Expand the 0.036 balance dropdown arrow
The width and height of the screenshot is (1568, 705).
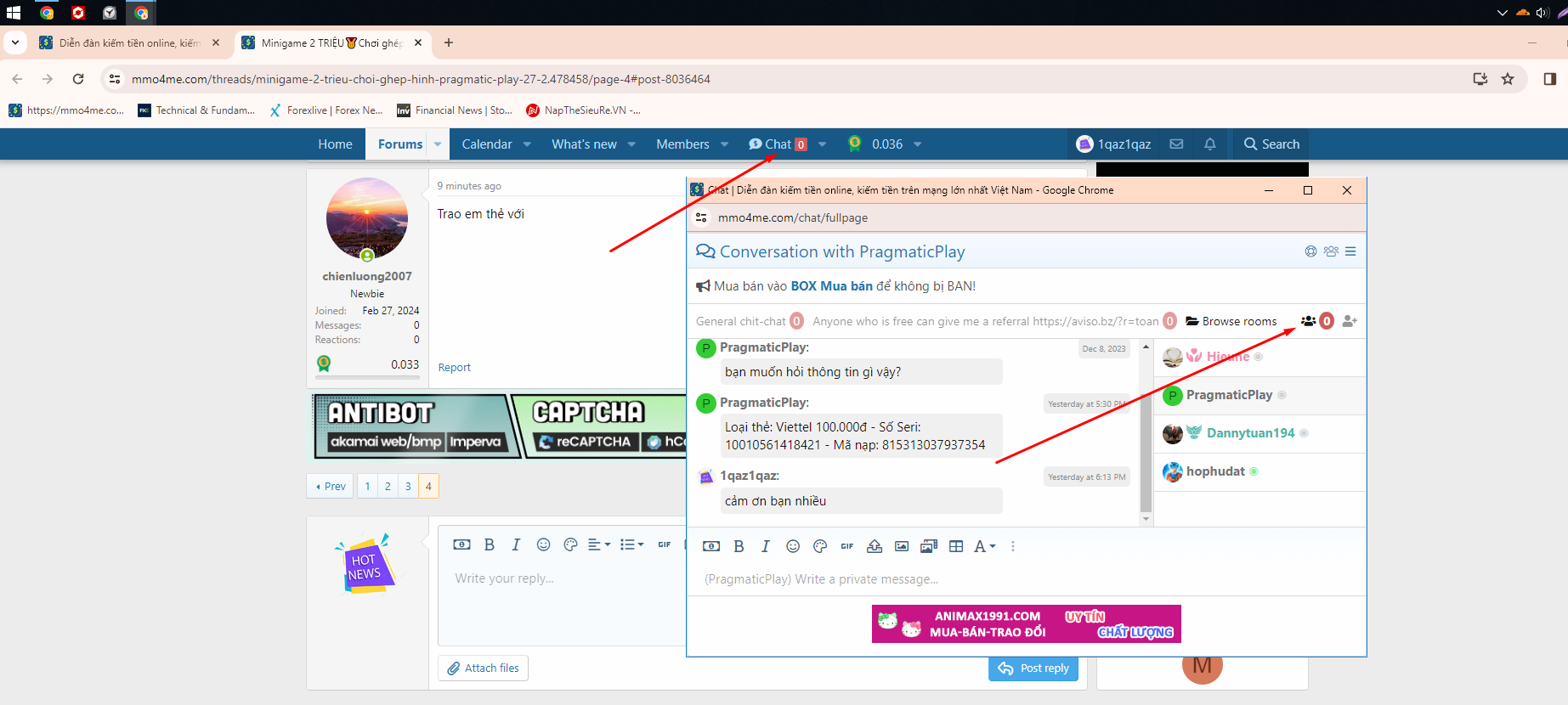pyautogui.click(x=918, y=144)
